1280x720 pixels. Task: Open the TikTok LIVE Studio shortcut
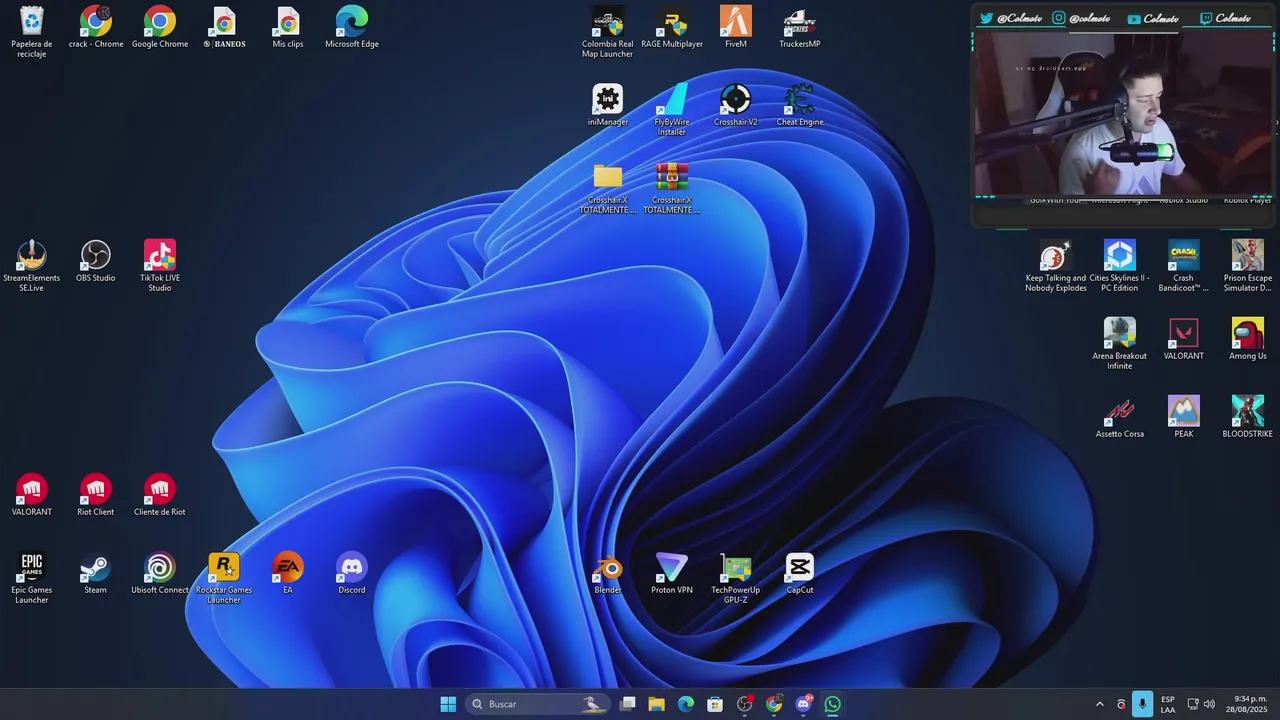click(160, 265)
